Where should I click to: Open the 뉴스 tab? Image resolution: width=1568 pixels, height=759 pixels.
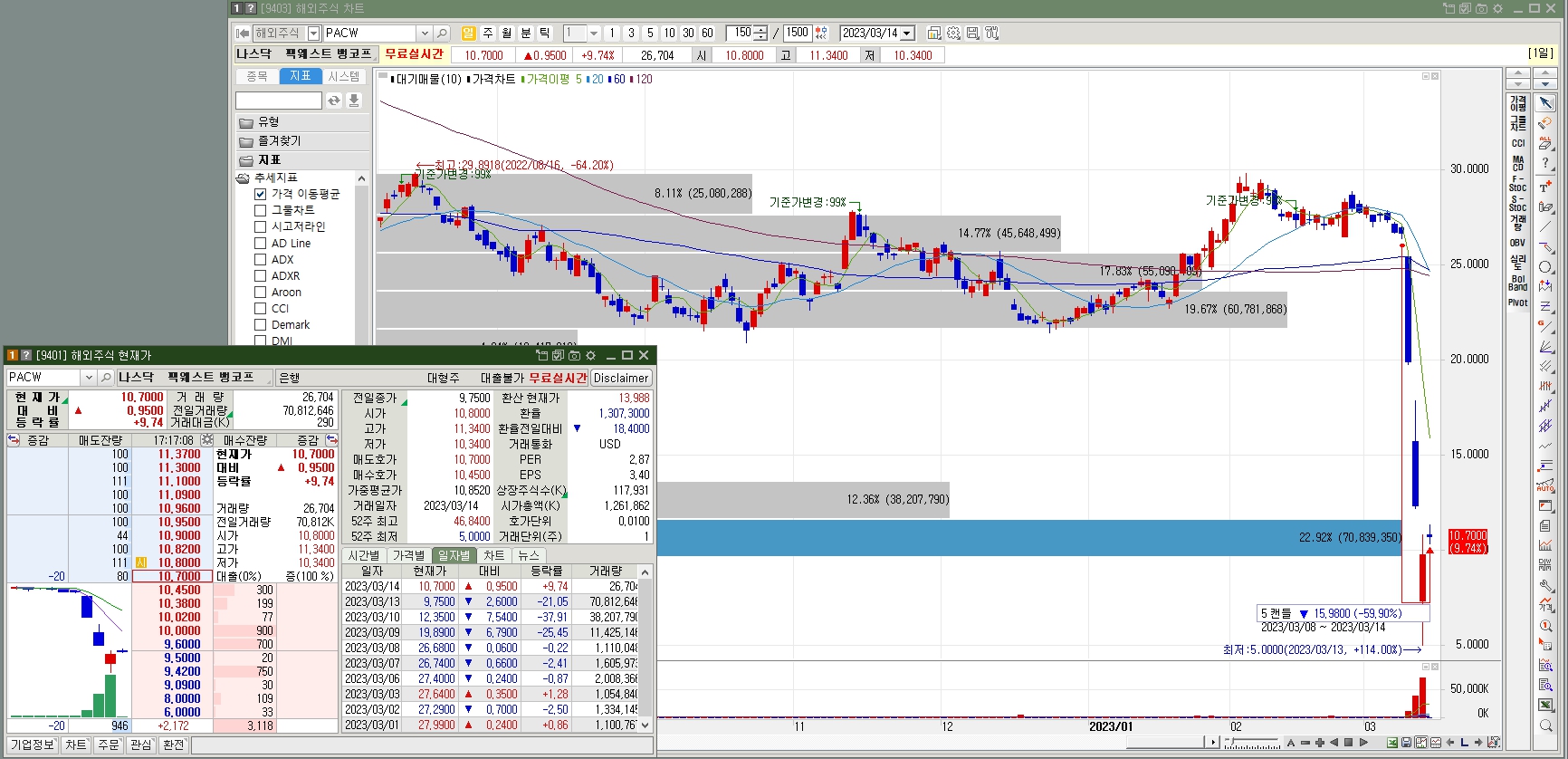pos(529,555)
